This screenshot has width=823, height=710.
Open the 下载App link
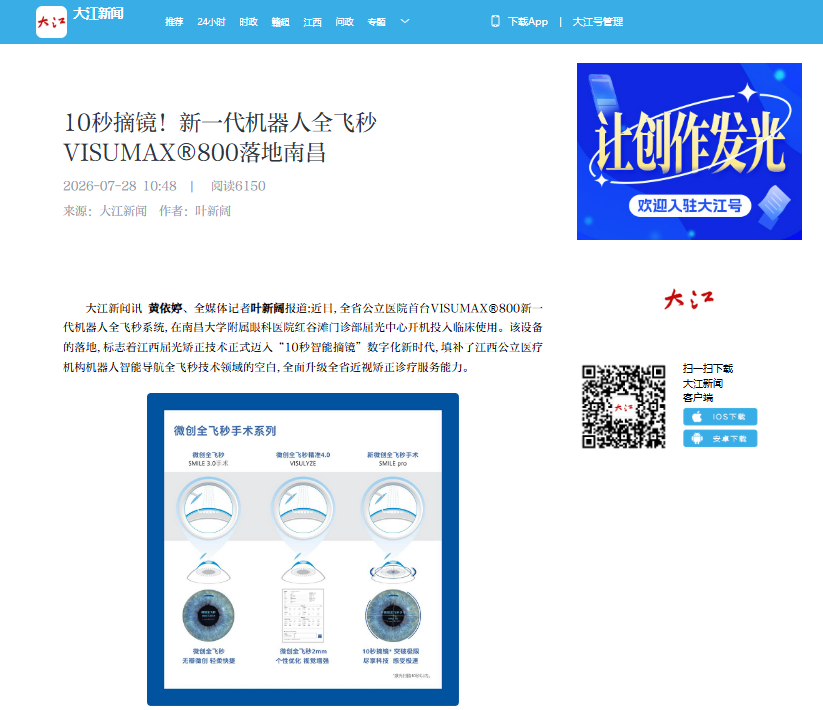(527, 22)
